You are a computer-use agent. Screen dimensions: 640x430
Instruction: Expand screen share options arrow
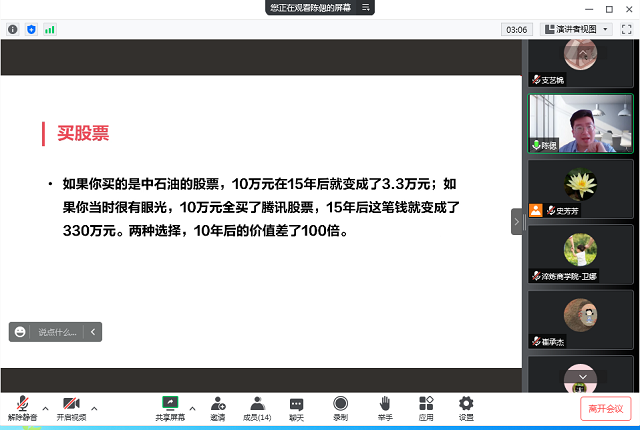pos(192,408)
